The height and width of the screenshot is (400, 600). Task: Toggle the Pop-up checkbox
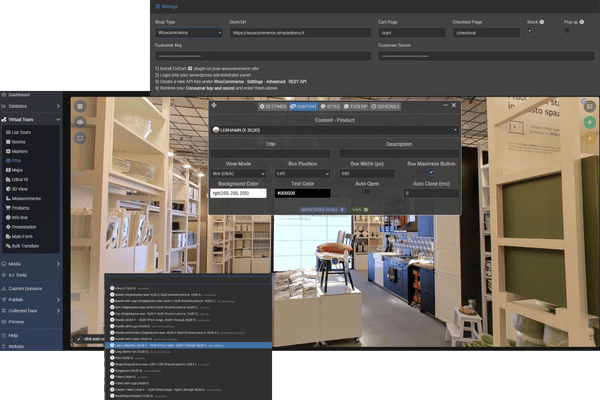tap(567, 31)
